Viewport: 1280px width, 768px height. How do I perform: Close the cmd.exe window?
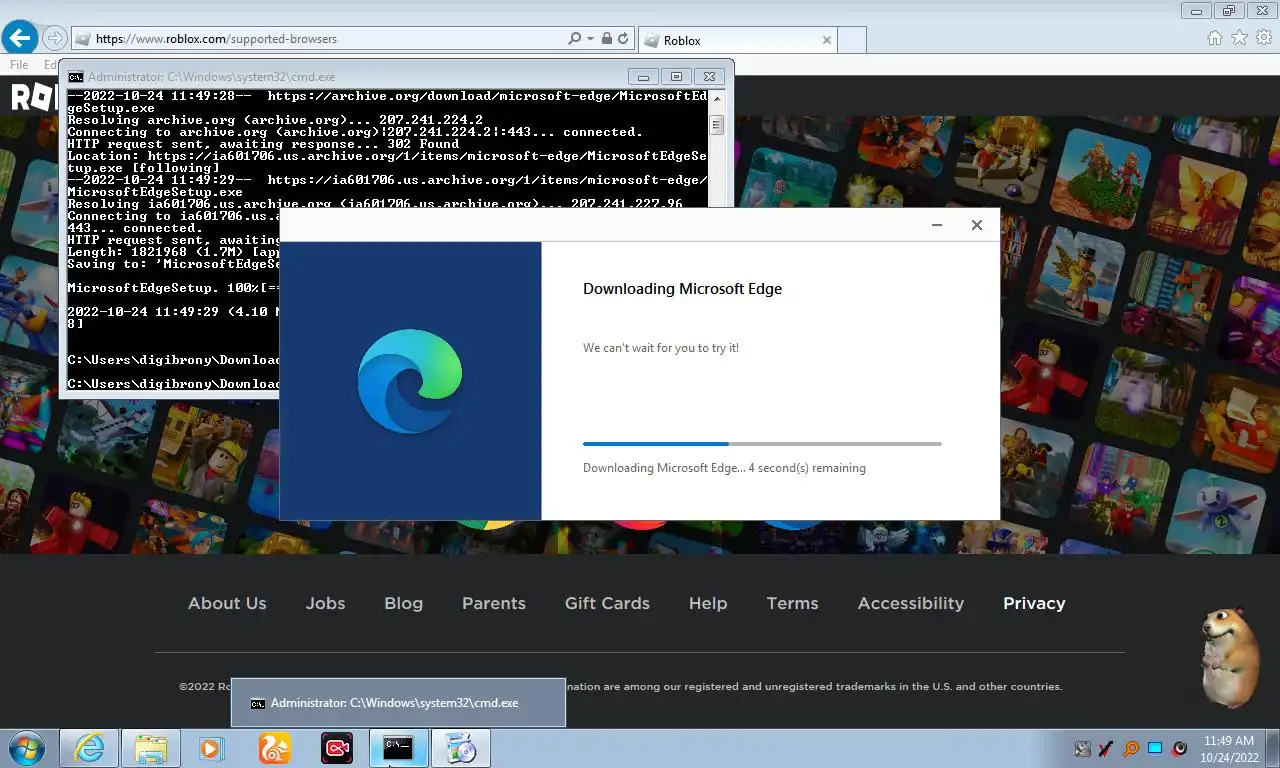click(x=709, y=77)
